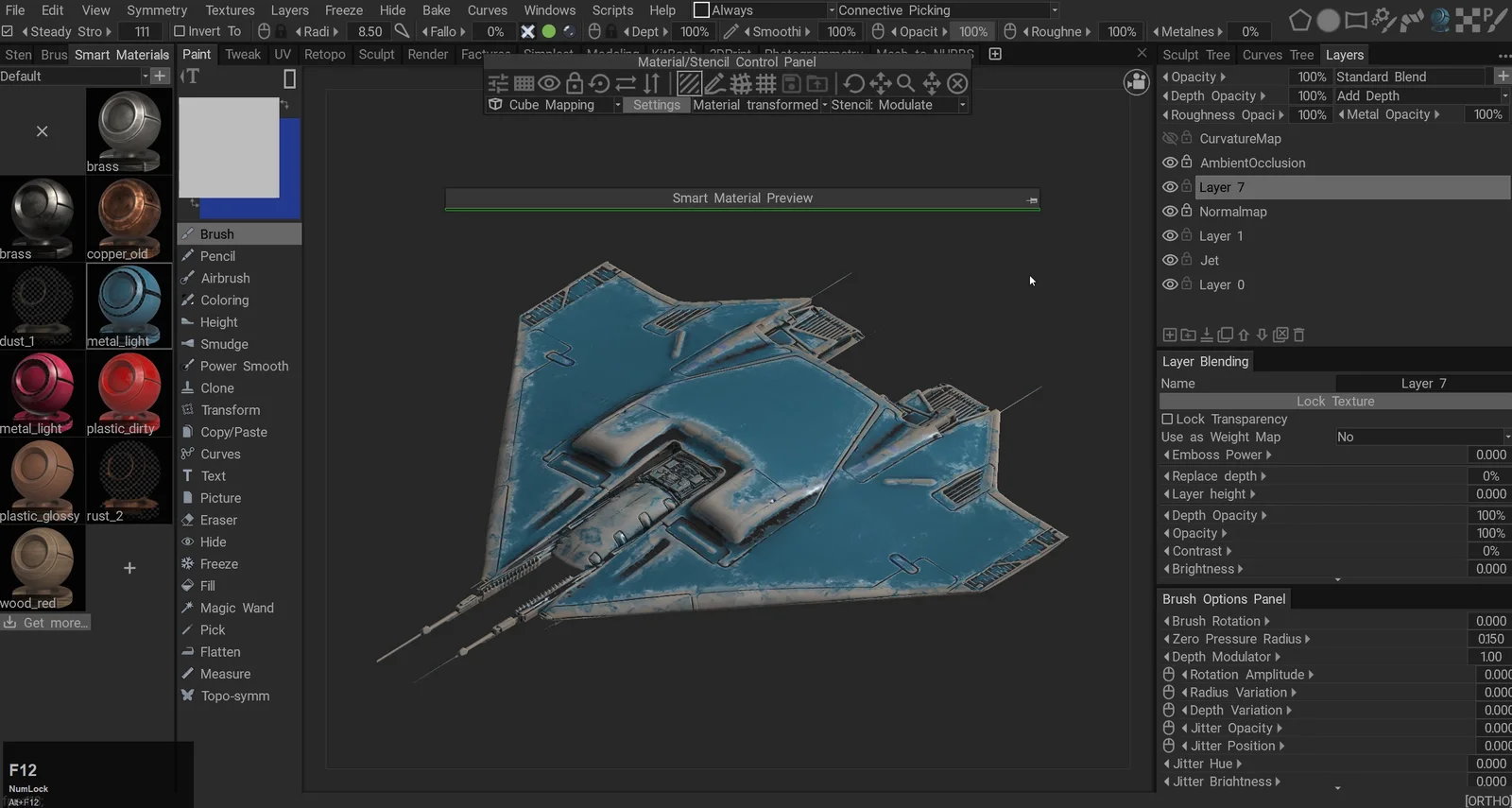
Task: Switch to the Sculpt room tab
Action: pyautogui.click(x=376, y=54)
